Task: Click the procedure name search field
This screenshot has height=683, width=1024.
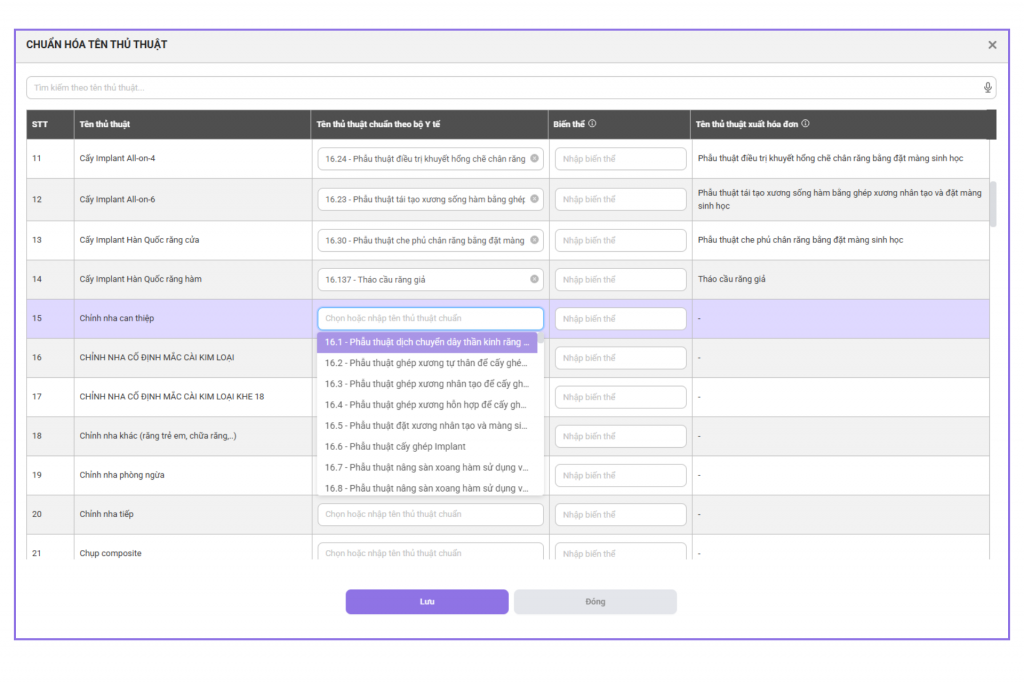Action: [500, 88]
